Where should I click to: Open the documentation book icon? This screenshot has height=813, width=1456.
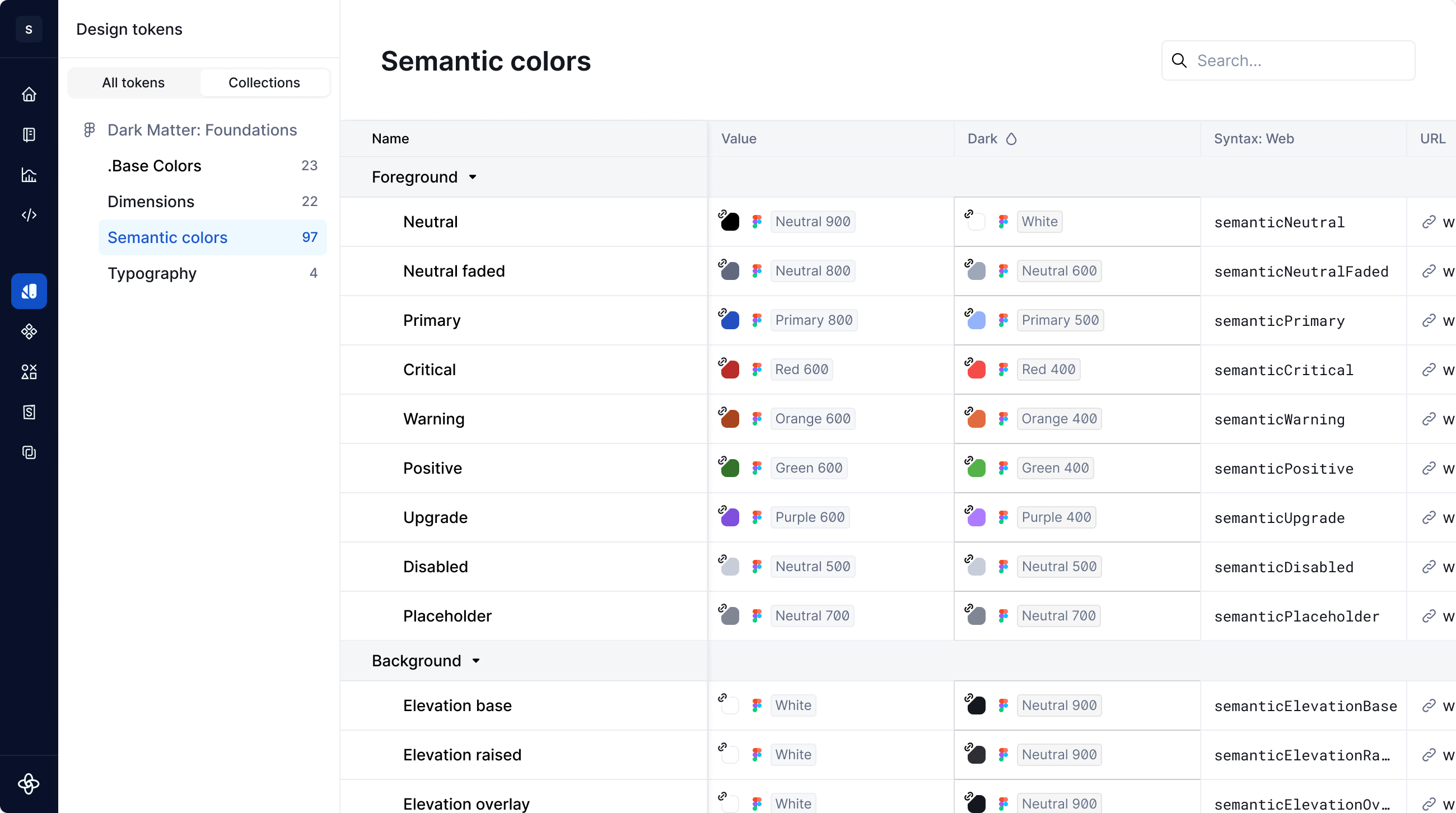29,134
